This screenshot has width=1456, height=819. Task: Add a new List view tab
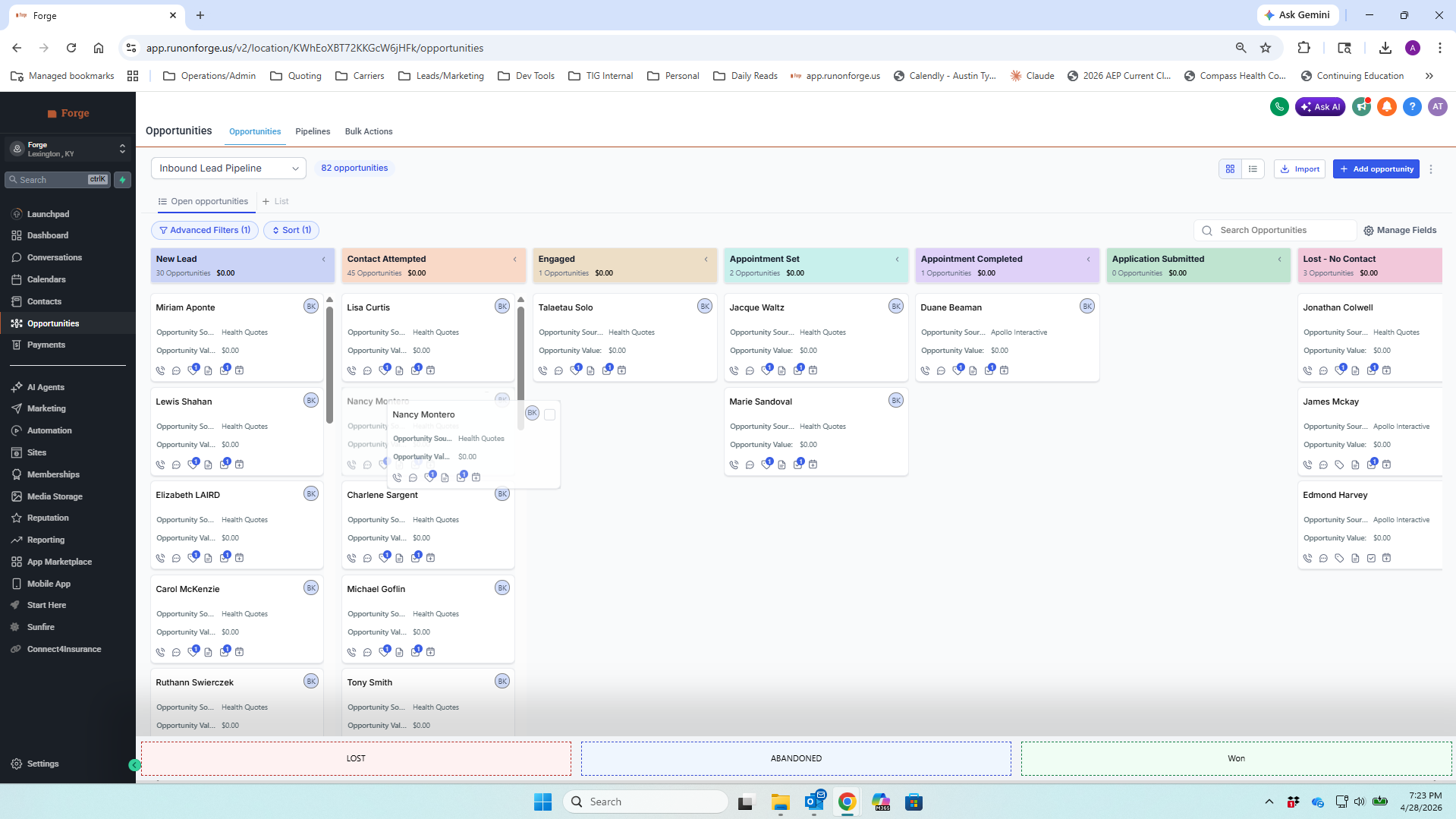[275, 201]
